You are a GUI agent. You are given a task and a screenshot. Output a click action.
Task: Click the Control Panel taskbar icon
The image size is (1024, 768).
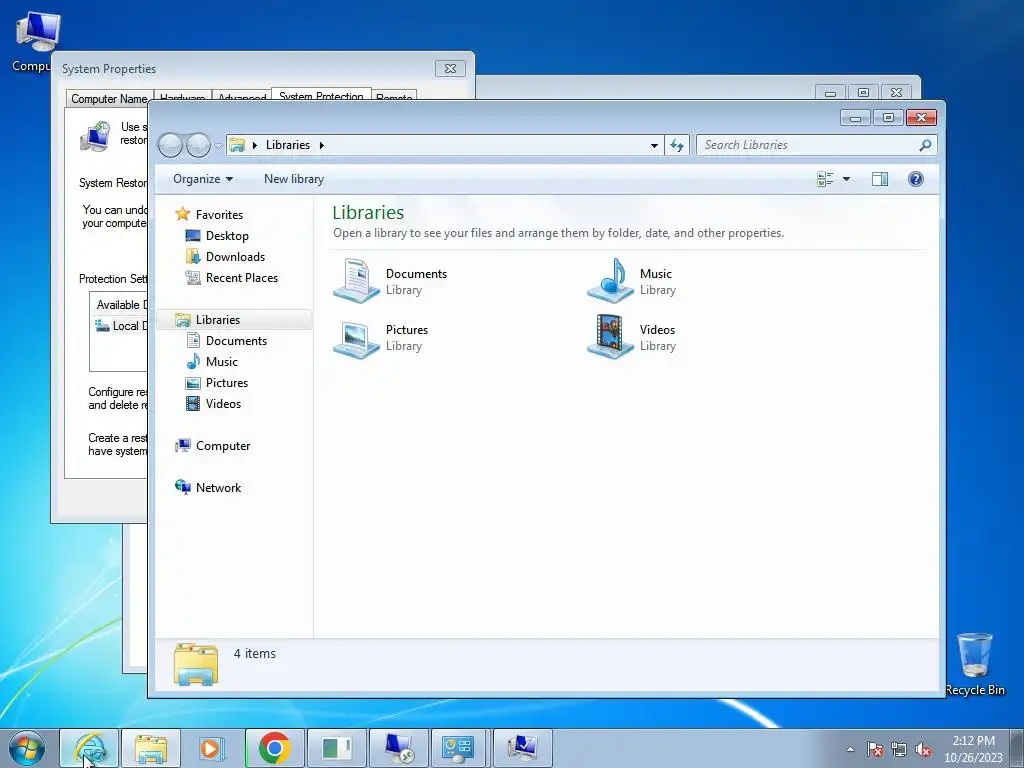point(460,748)
